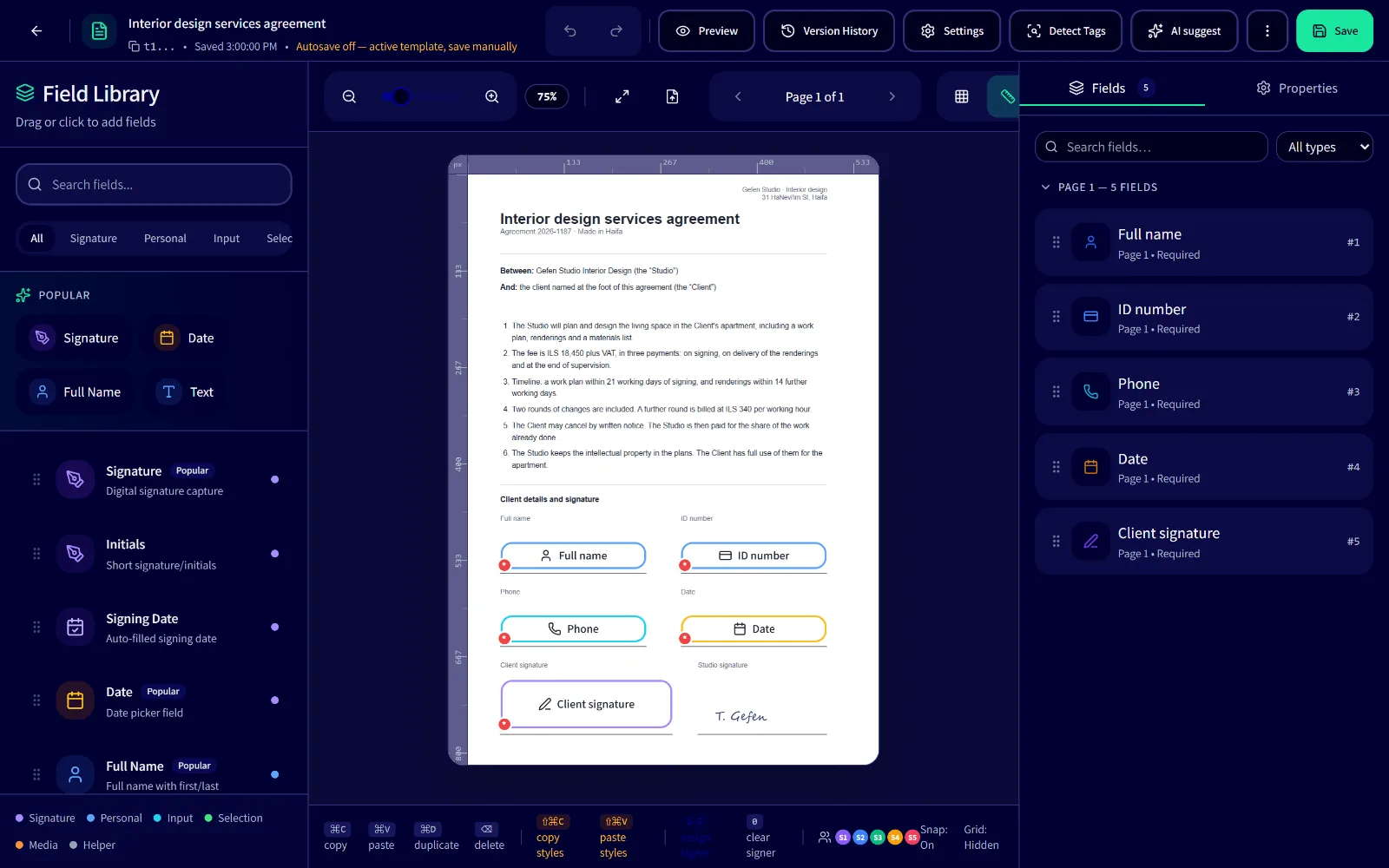Image resolution: width=1389 pixels, height=868 pixels.
Task: Select the Personal category tab
Action: click(165, 238)
